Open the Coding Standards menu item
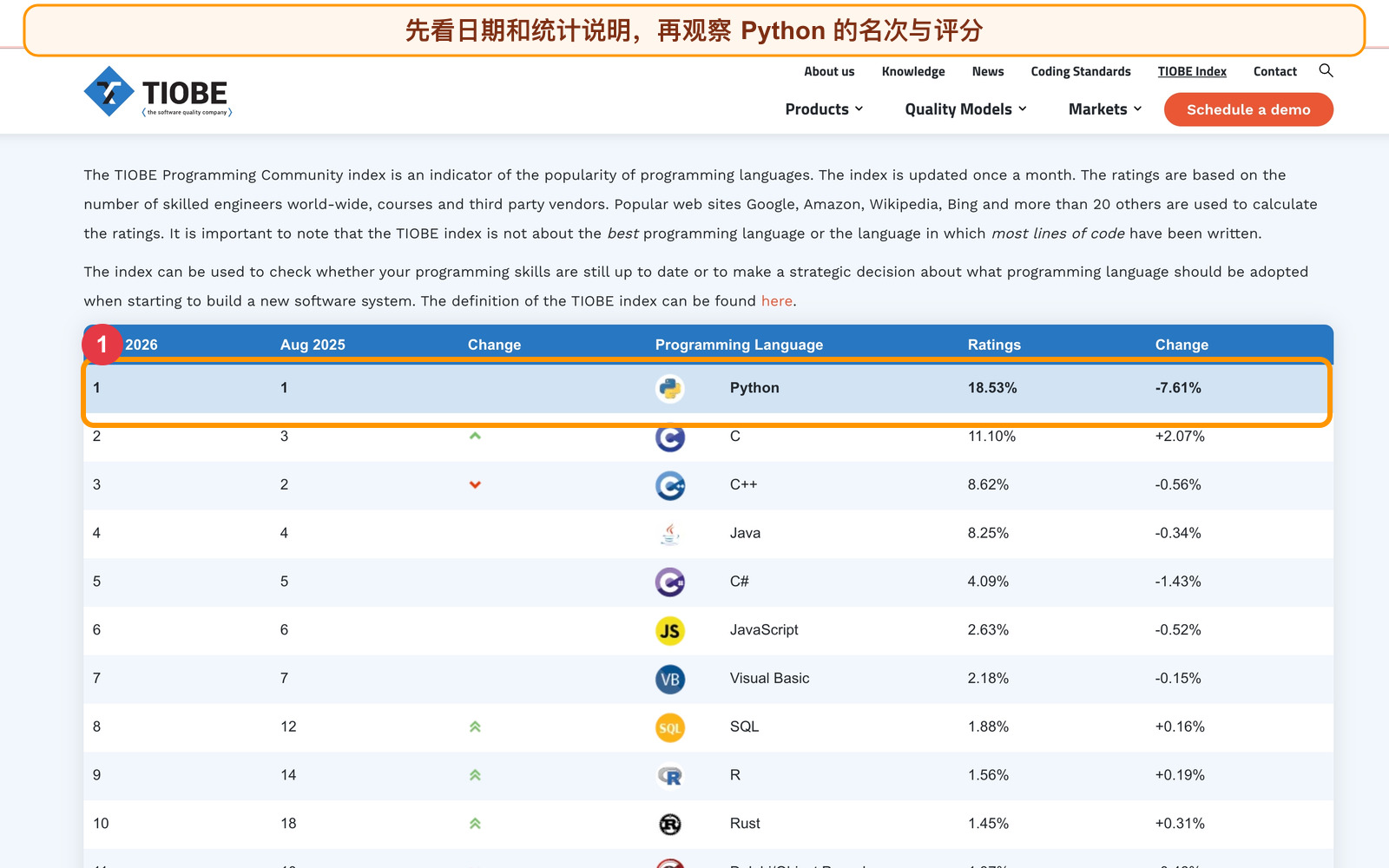1389x868 pixels. (x=1081, y=71)
